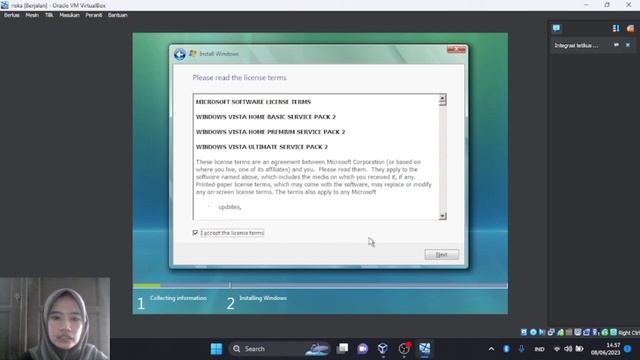
Task: Click the 'WINDOWS VISTA HOME PREMIUM SERVICE PACK 2' line
Action: 270,132
